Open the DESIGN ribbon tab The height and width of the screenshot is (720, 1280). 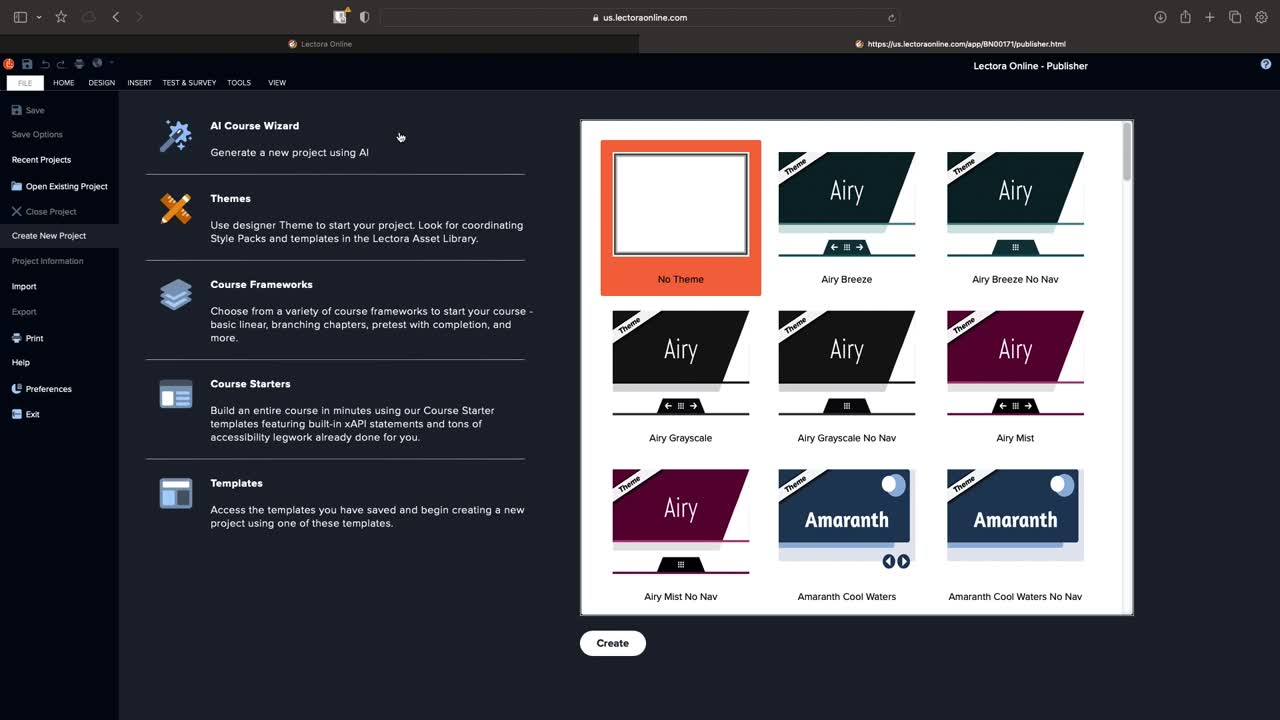click(102, 83)
